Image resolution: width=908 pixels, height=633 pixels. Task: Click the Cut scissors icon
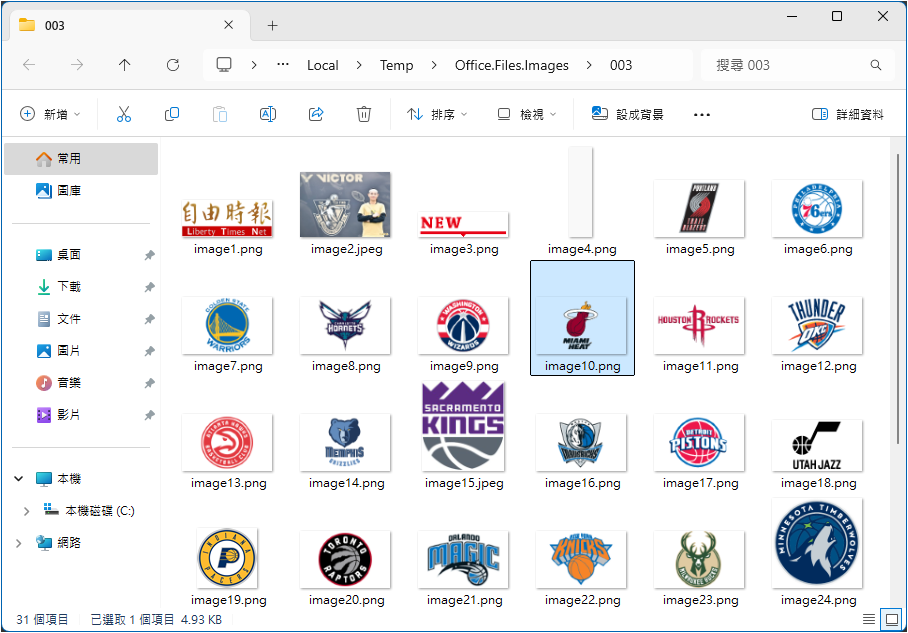click(124, 114)
